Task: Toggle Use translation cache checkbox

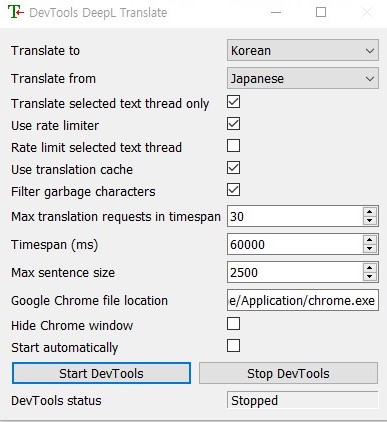Action: 233,168
